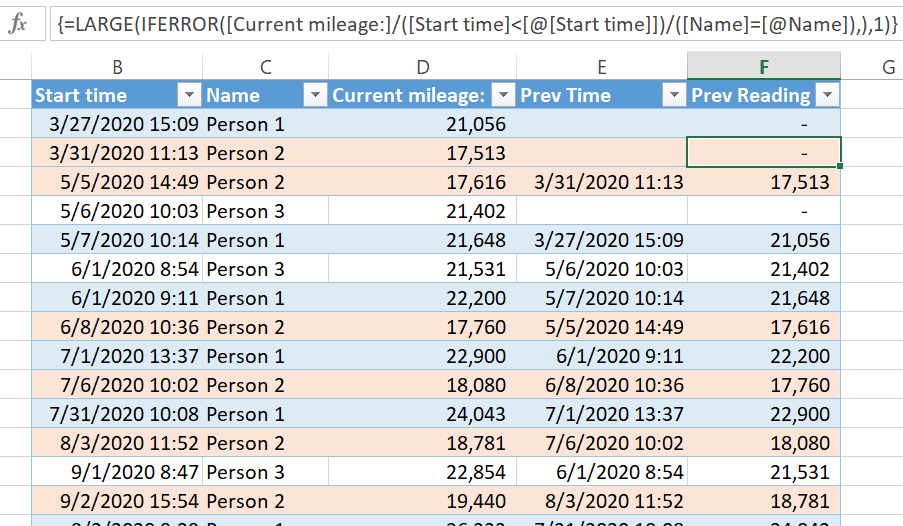Select column E header
This screenshot has width=903, height=526.
602,66
